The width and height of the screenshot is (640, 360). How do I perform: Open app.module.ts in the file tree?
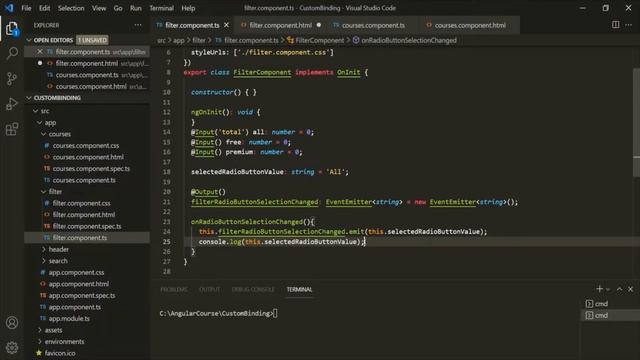69,318
